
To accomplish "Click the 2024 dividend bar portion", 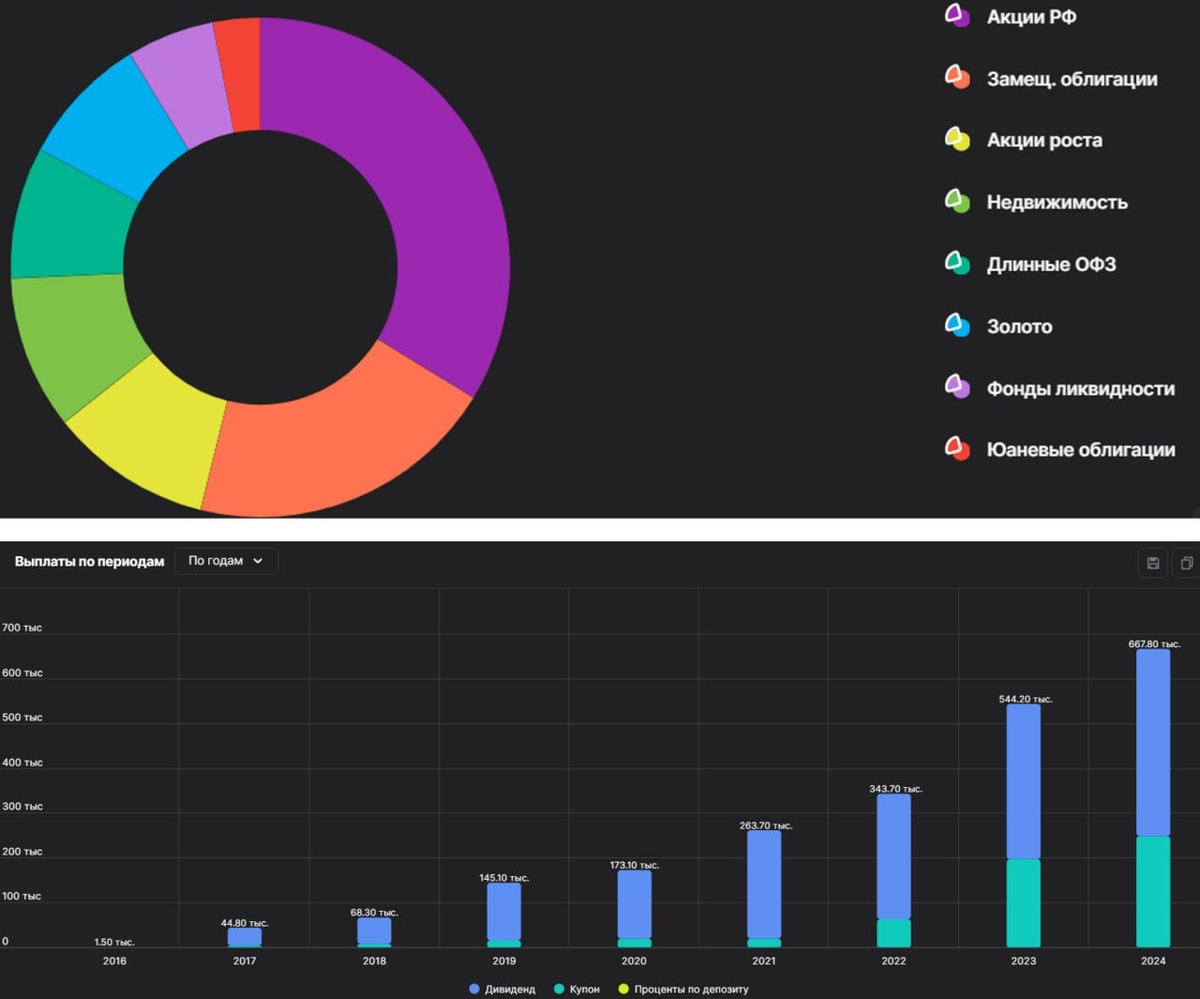I will [1153, 743].
